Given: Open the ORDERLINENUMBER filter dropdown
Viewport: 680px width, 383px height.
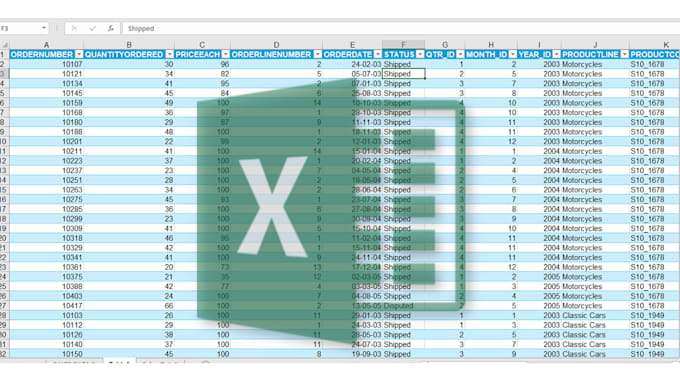Looking at the screenshot, I should click(x=318, y=54).
